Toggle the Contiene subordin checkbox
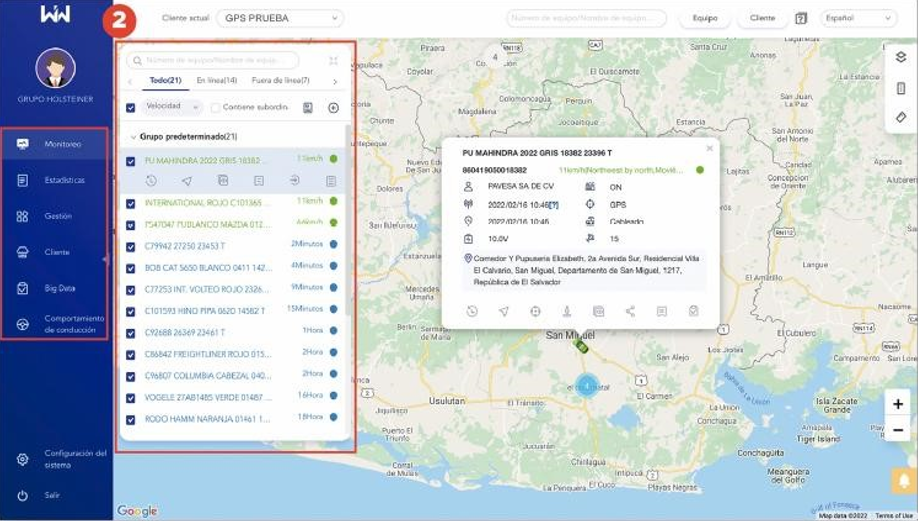918x521 pixels. [x=216, y=107]
